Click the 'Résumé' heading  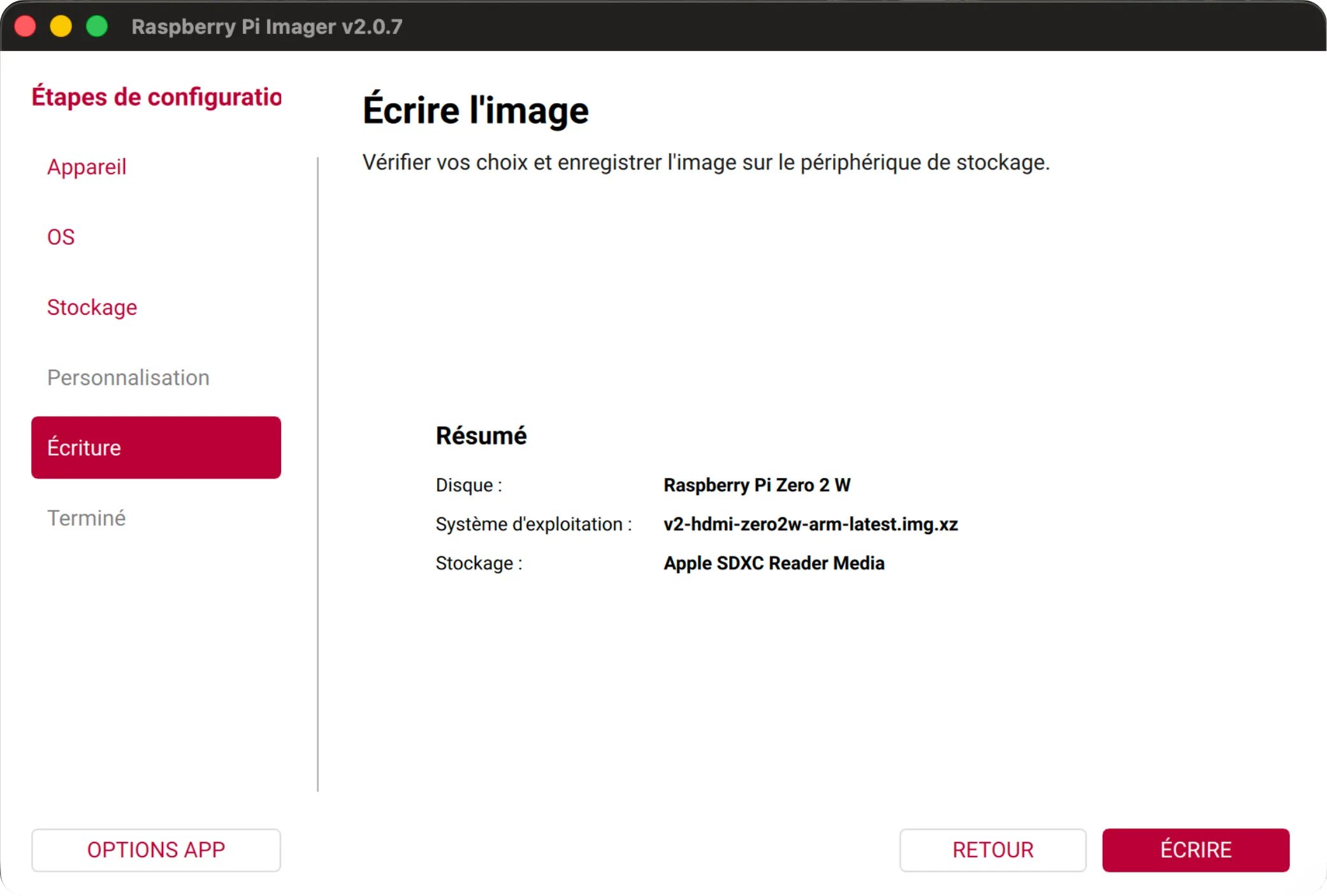click(x=481, y=436)
